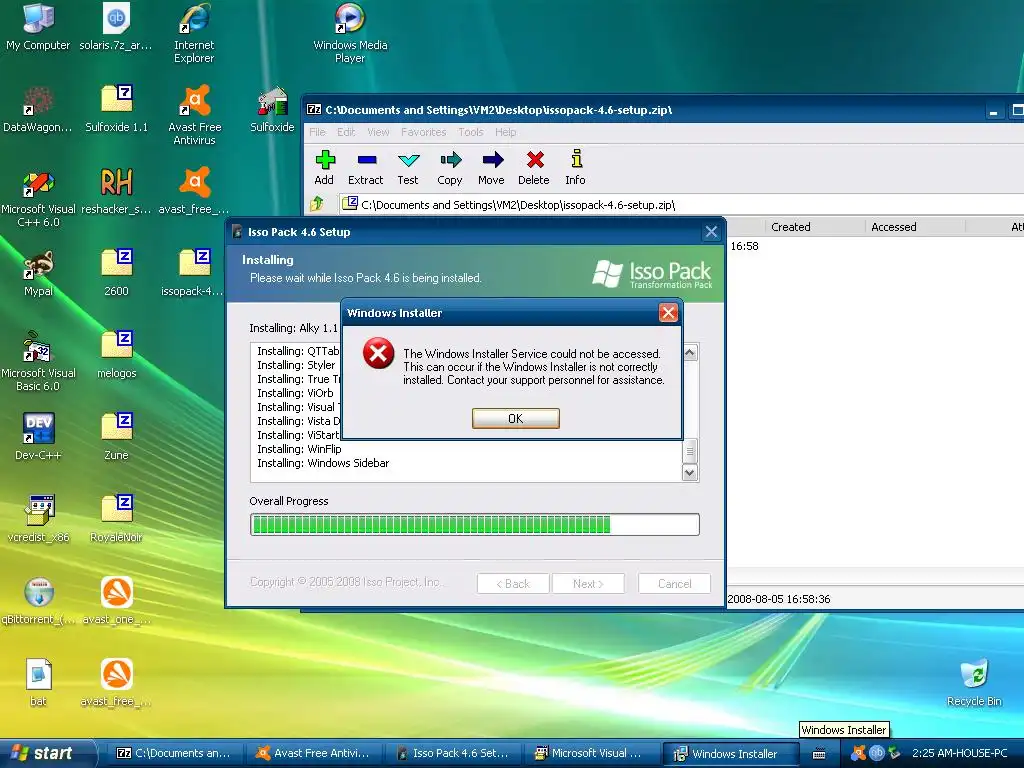Click the Delete toolbar icon
The height and width of the screenshot is (768, 1024).
click(x=534, y=168)
